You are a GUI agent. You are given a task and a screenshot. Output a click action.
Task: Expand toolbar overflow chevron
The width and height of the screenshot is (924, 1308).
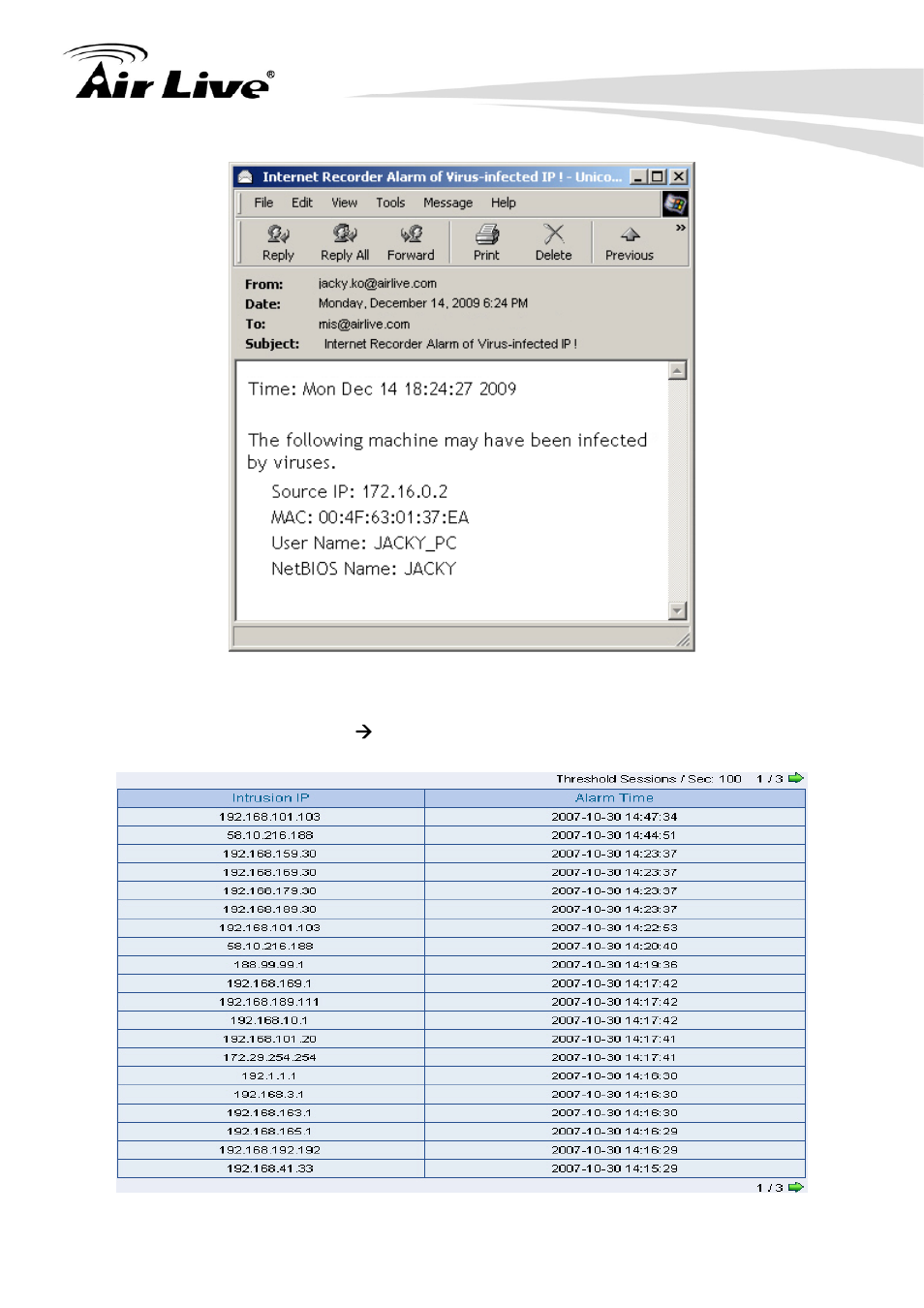(x=681, y=228)
